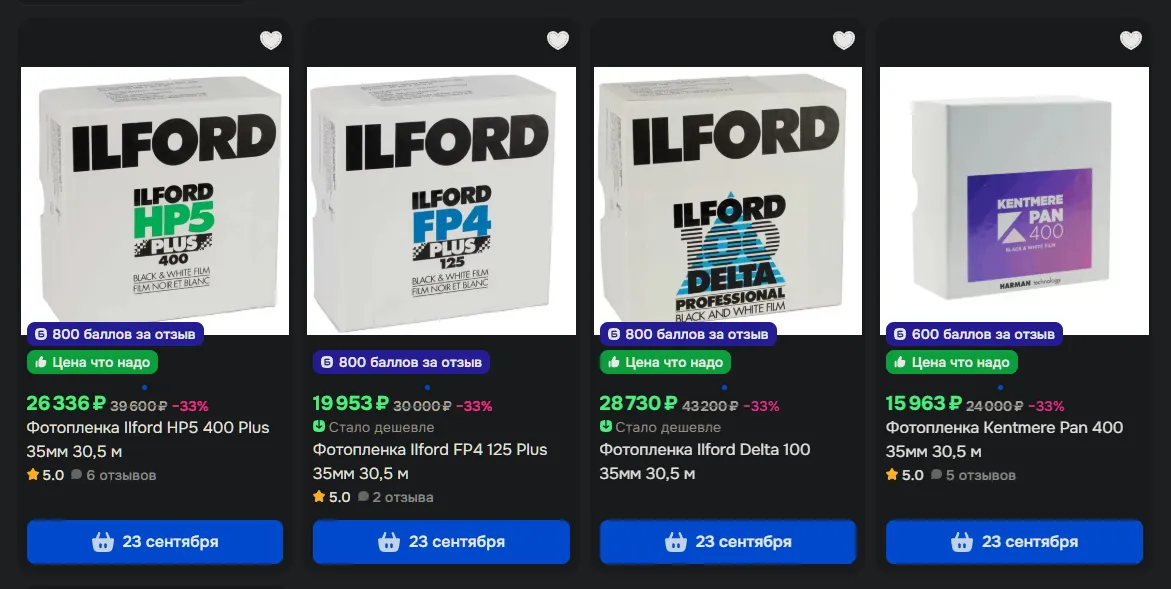Screen dimensions: 1171x589
Task: Open 'Фотопленка Ilford FP4 125 Plus' title link
Action: click(430, 461)
